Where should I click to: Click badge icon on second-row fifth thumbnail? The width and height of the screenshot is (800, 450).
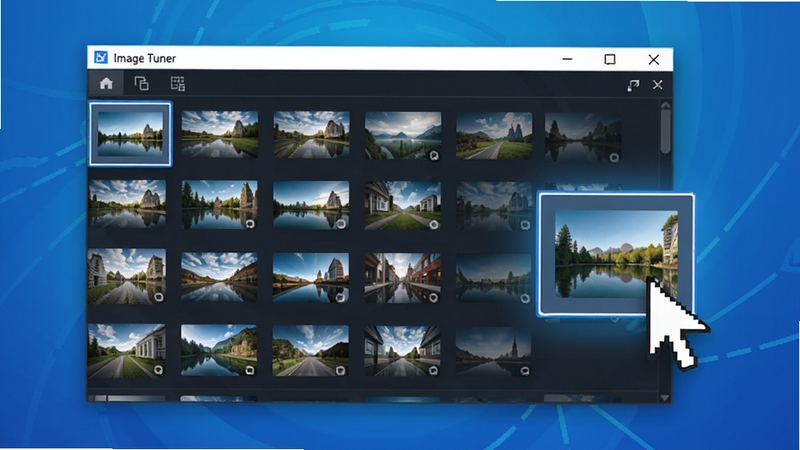pos(525,224)
